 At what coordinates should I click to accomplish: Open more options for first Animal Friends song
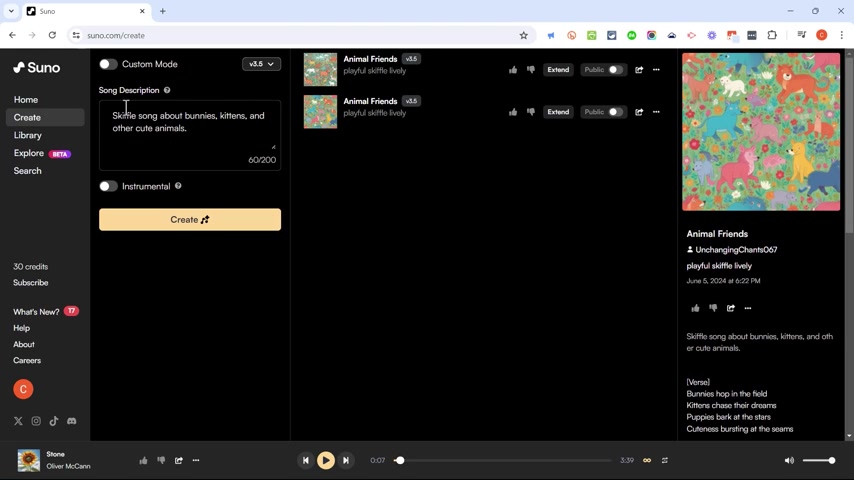(x=656, y=70)
